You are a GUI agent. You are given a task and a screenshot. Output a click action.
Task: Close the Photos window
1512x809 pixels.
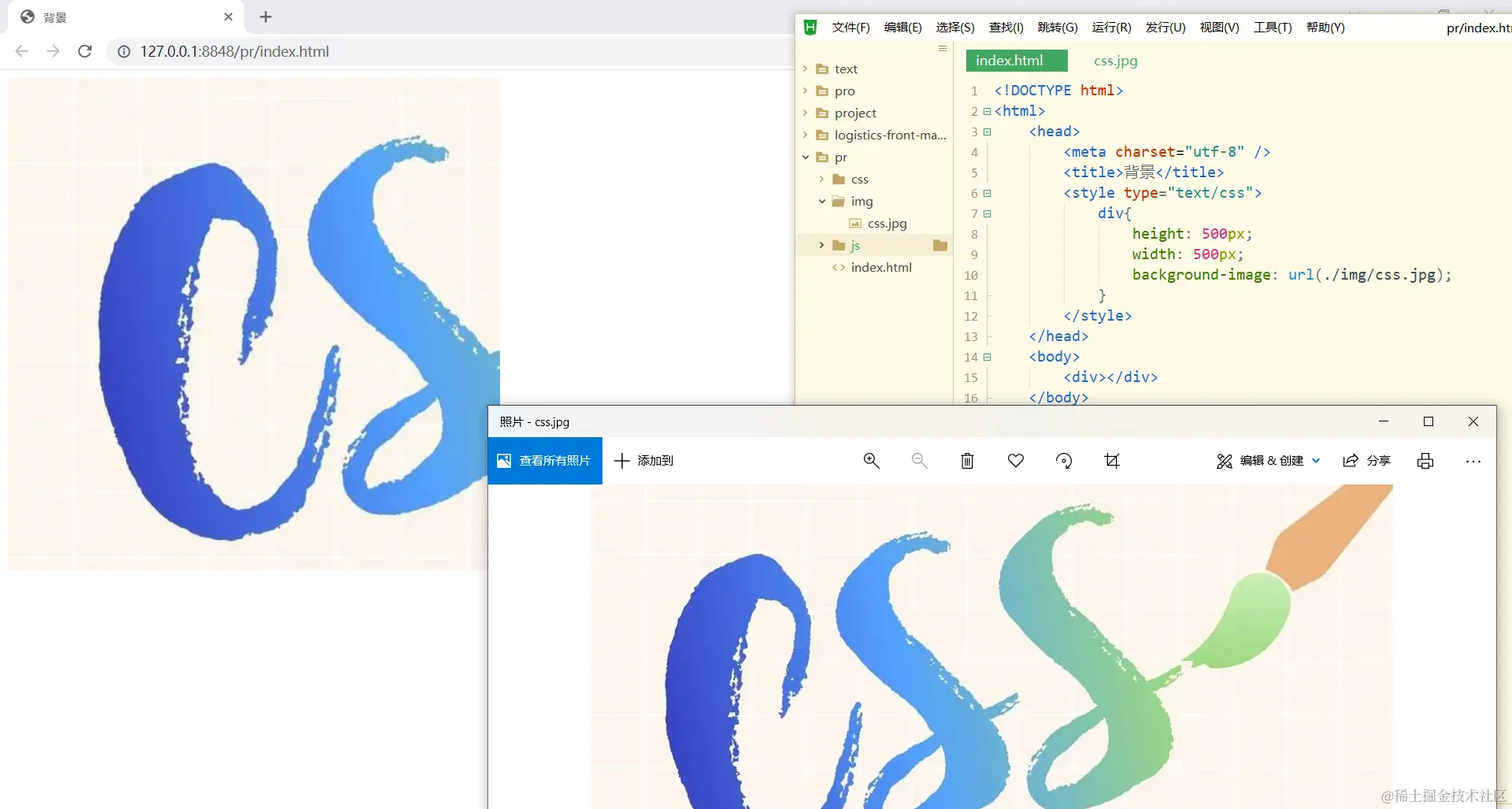[1473, 421]
